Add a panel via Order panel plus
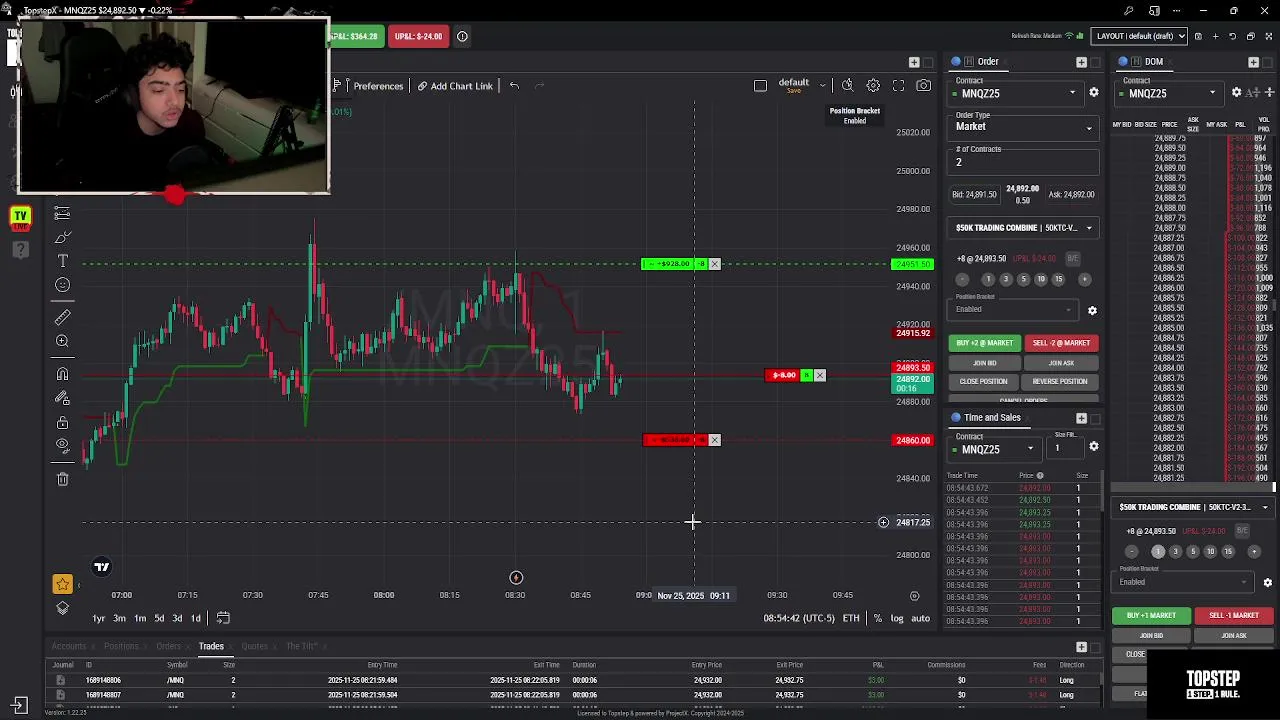1280x720 pixels. 1081,62
